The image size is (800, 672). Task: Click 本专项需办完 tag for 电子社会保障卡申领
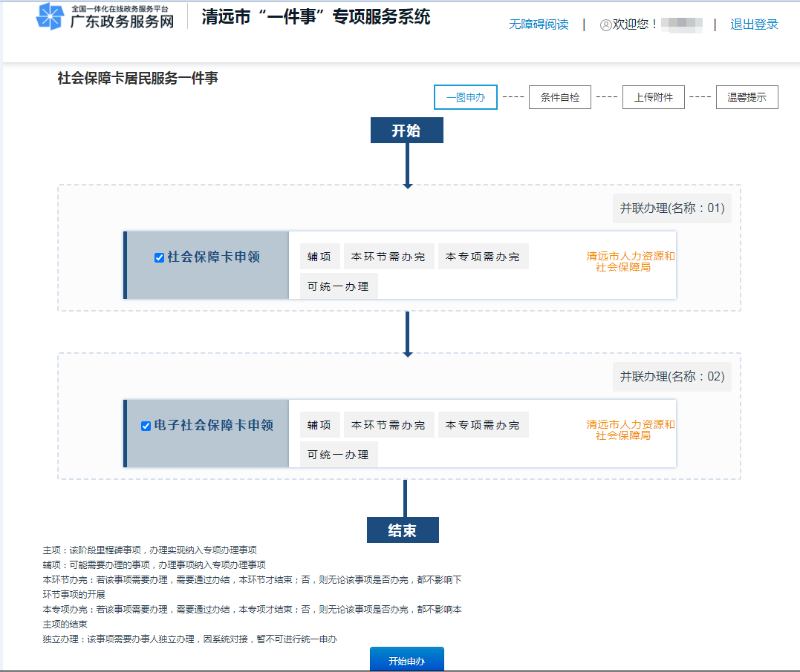483,425
